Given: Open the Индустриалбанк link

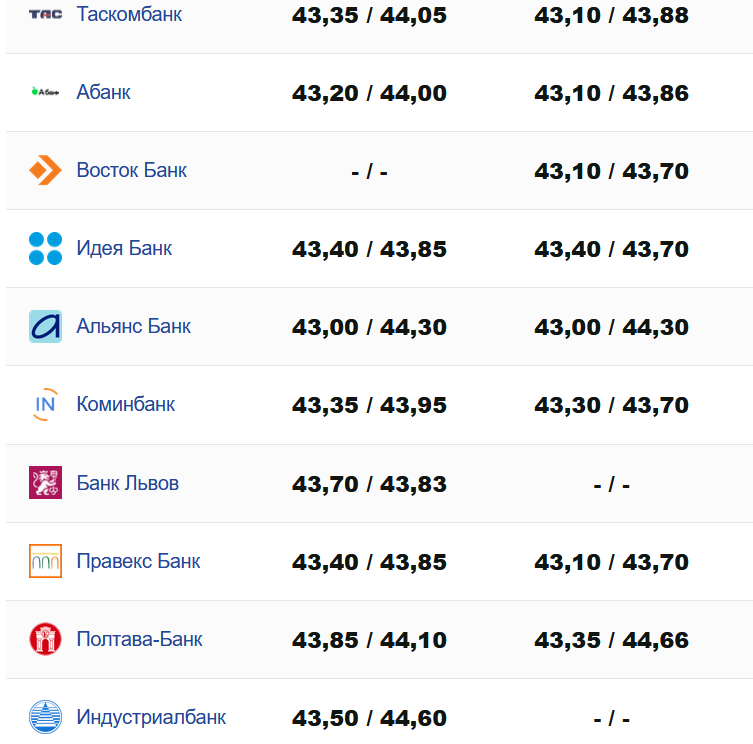Looking at the screenshot, I should [x=151, y=717].
